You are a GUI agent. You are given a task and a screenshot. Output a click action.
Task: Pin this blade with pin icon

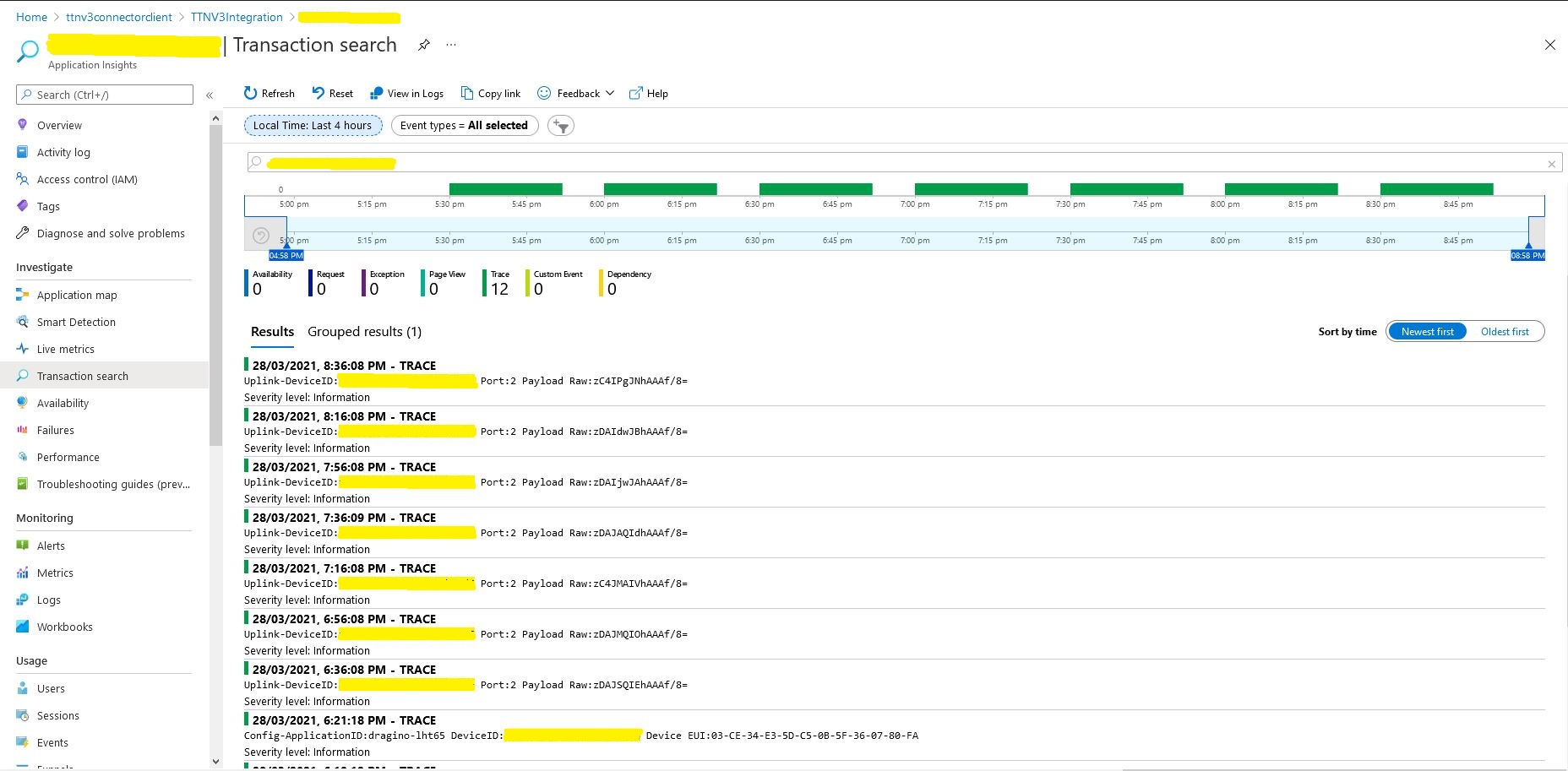424,45
